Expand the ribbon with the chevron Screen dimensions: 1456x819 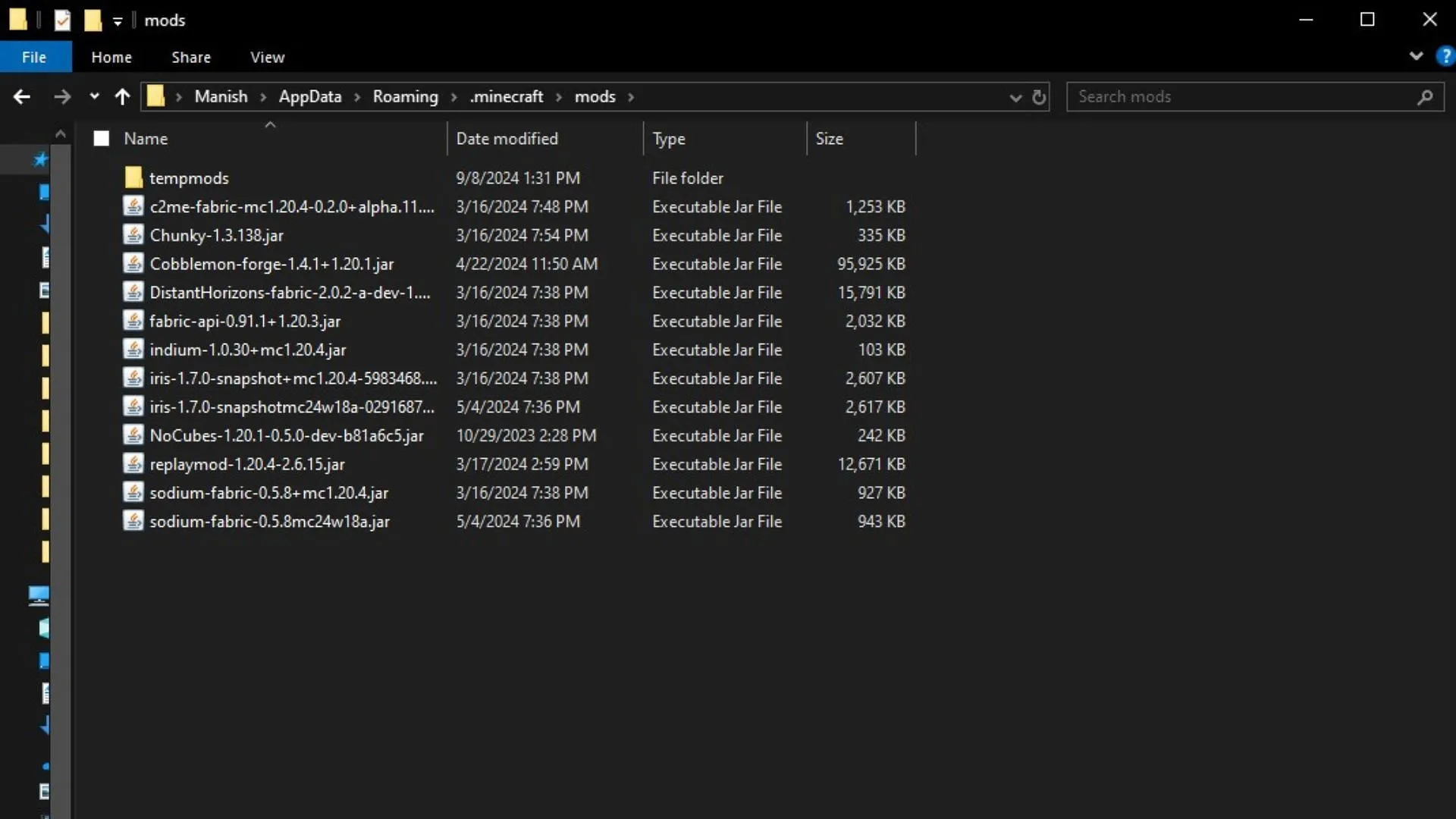(x=1415, y=56)
